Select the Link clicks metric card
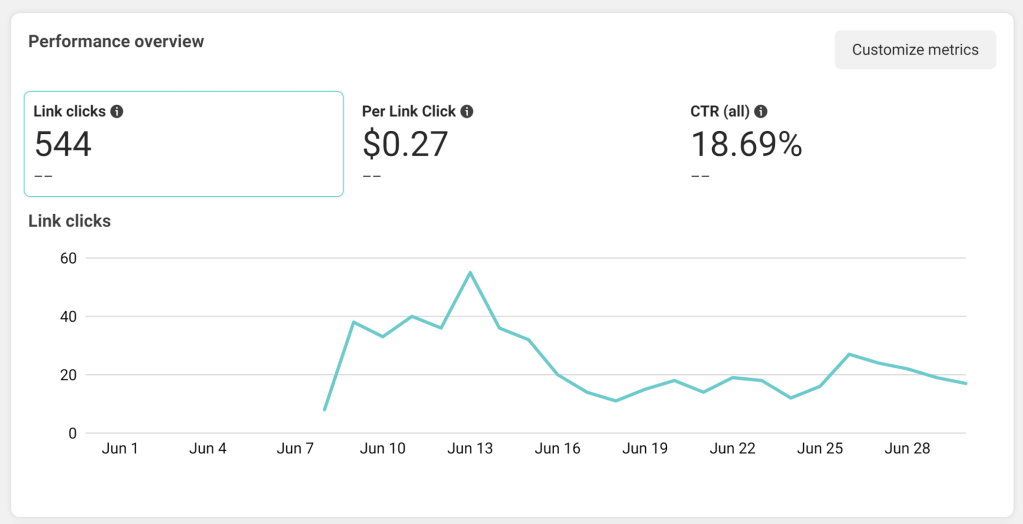 [x=184, y=144]
